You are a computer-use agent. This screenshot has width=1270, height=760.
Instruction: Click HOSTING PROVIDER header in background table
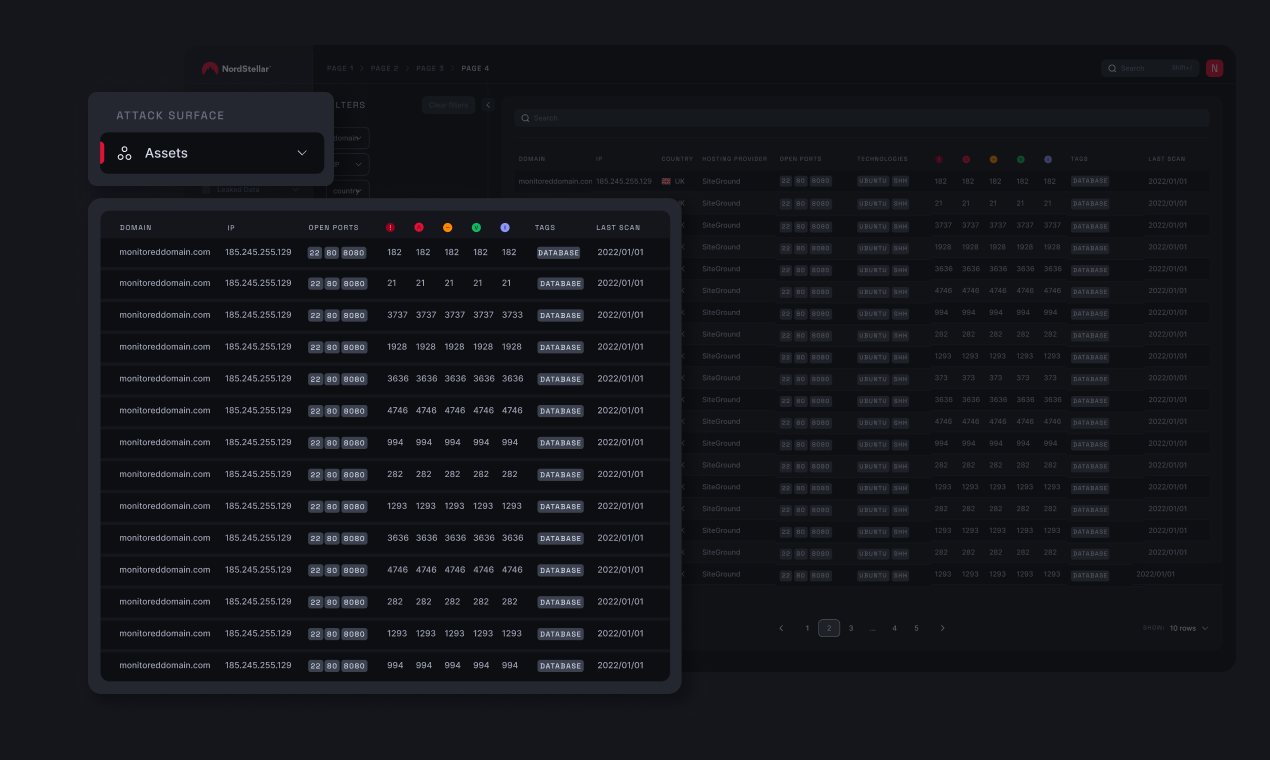click(734, 159)
